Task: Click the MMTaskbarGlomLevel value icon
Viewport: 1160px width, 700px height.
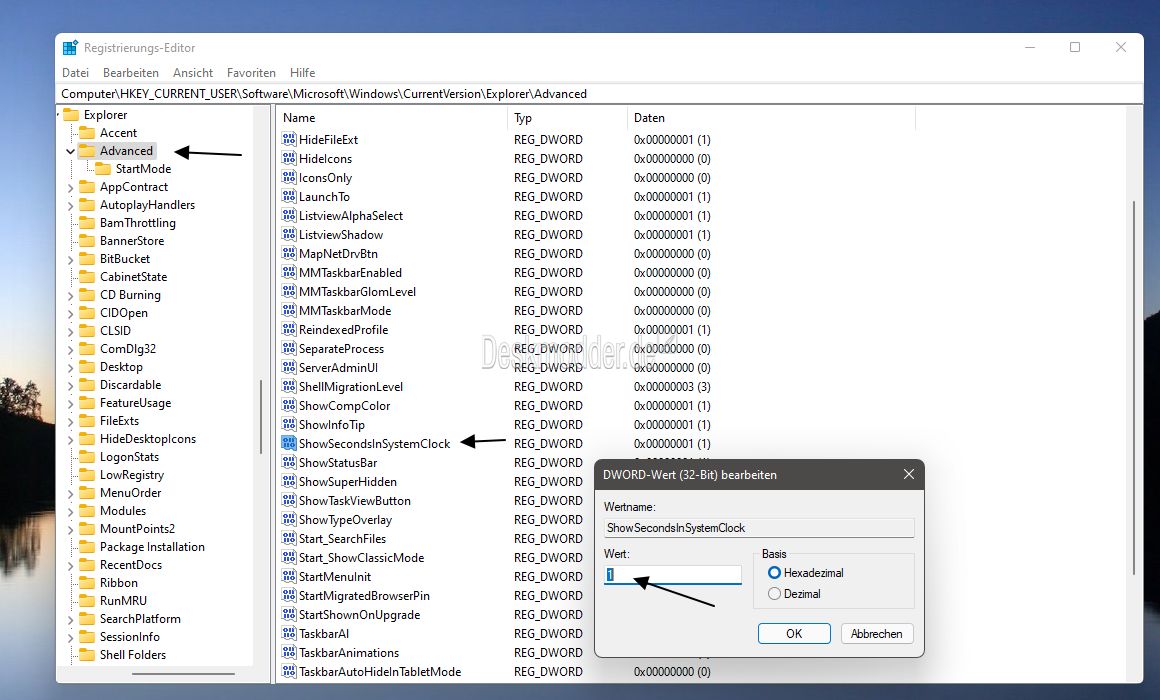Action: click(x=289, y=292)
